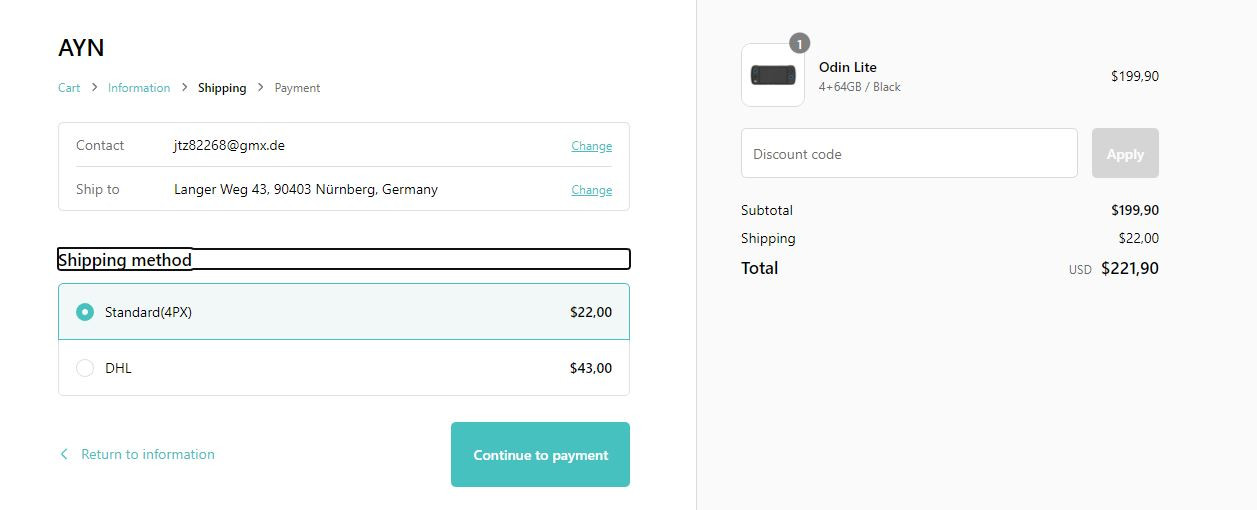Click the Return to information link
This screenshot has width=1257, height=510.
(148, 454)
